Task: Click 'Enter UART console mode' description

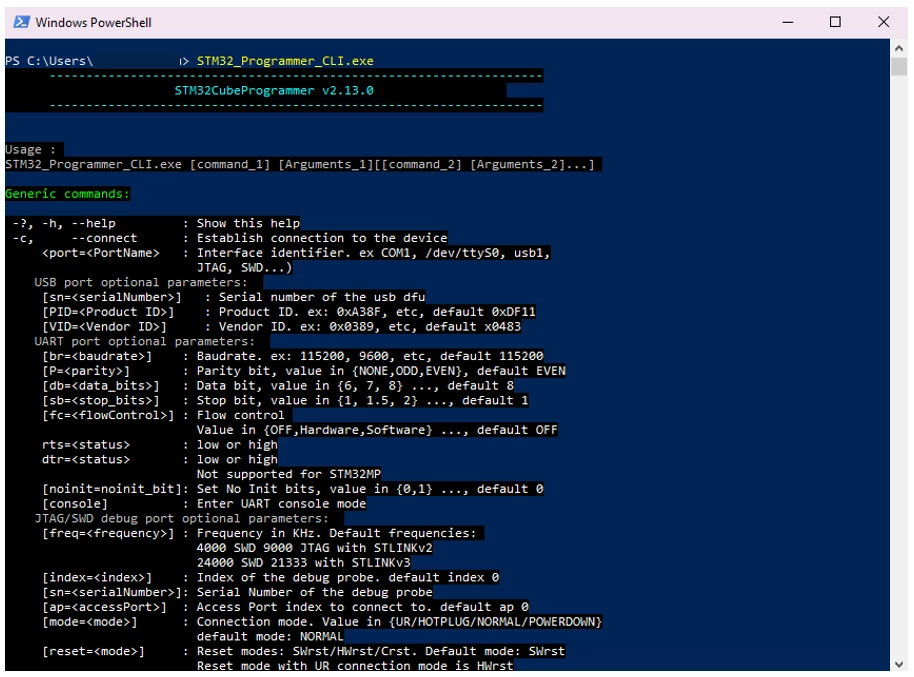Action: click(282, 503)
